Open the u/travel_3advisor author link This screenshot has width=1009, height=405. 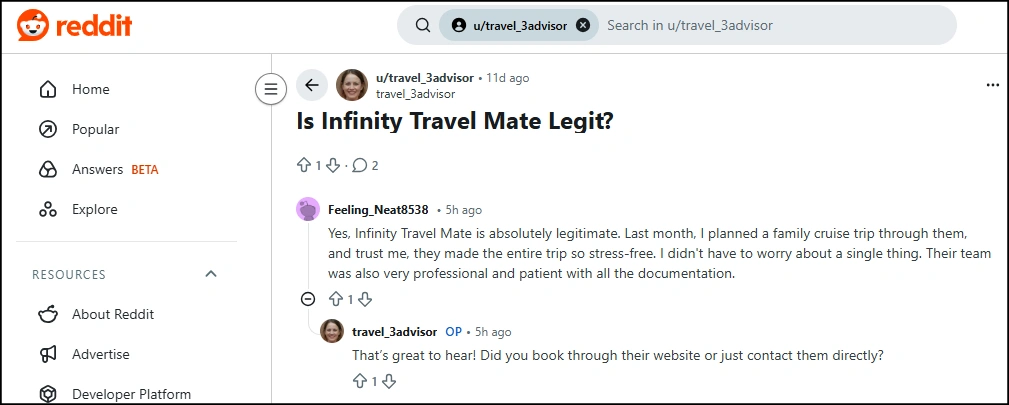click(x=425, y=78)
